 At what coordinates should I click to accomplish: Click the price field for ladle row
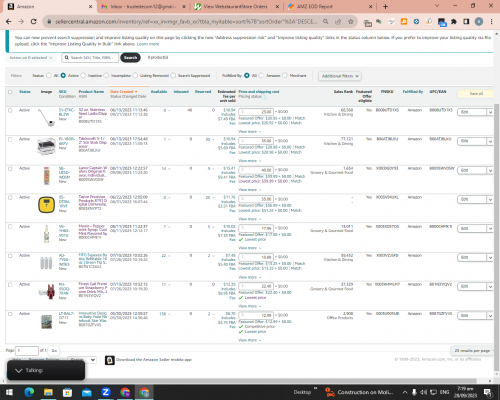pyautogui.click(x=256, y=112)
